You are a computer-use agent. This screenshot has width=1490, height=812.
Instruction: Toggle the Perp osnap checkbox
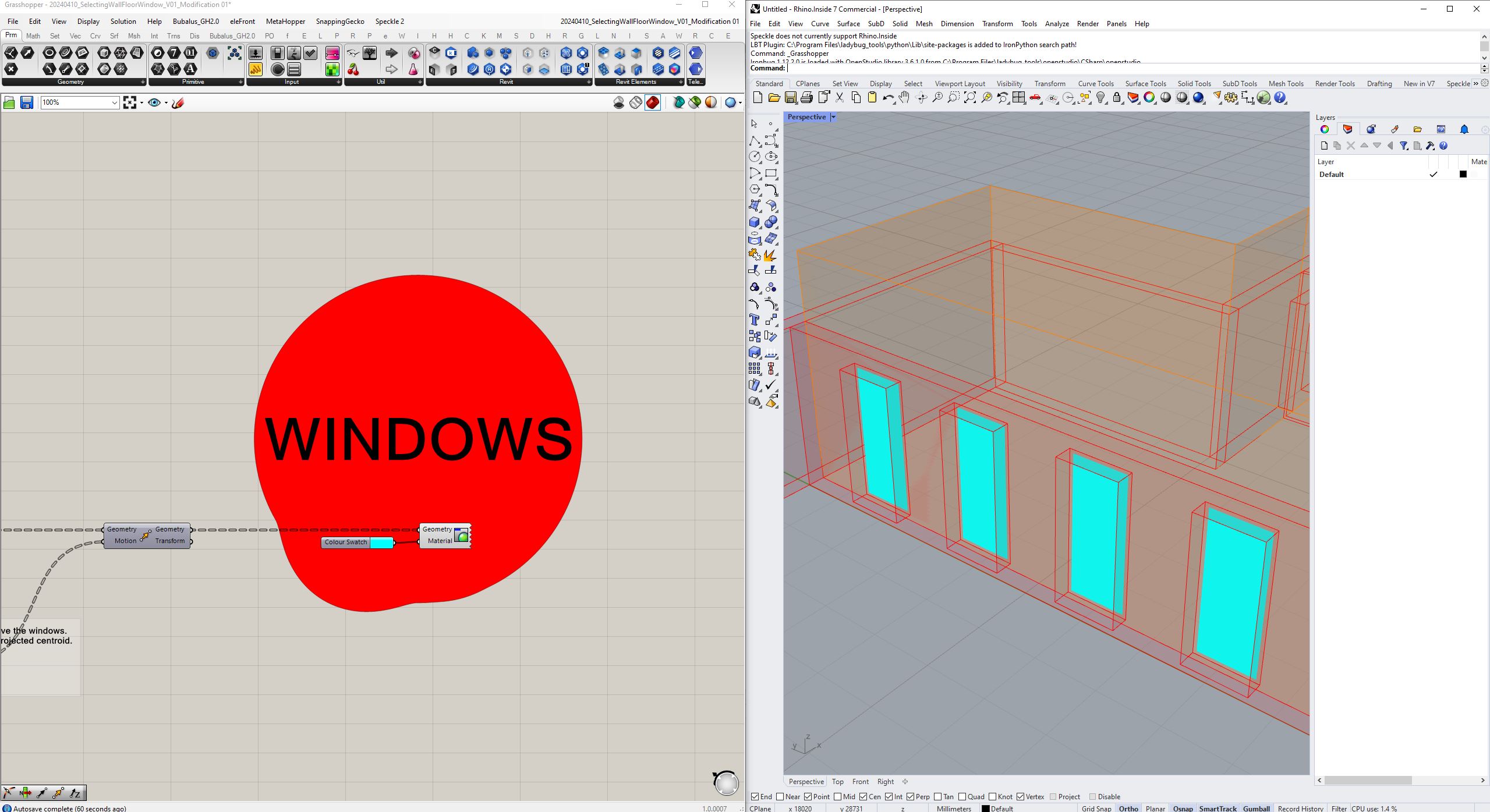(x=910, y=797)
